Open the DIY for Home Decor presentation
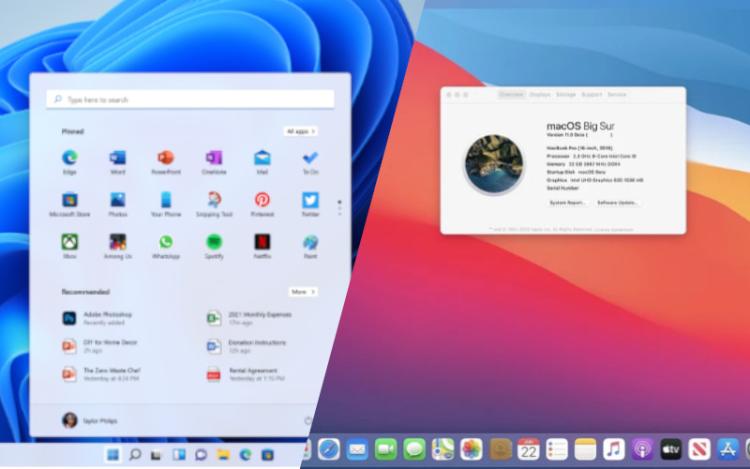The image size is (750, 469). coord(99,346)
